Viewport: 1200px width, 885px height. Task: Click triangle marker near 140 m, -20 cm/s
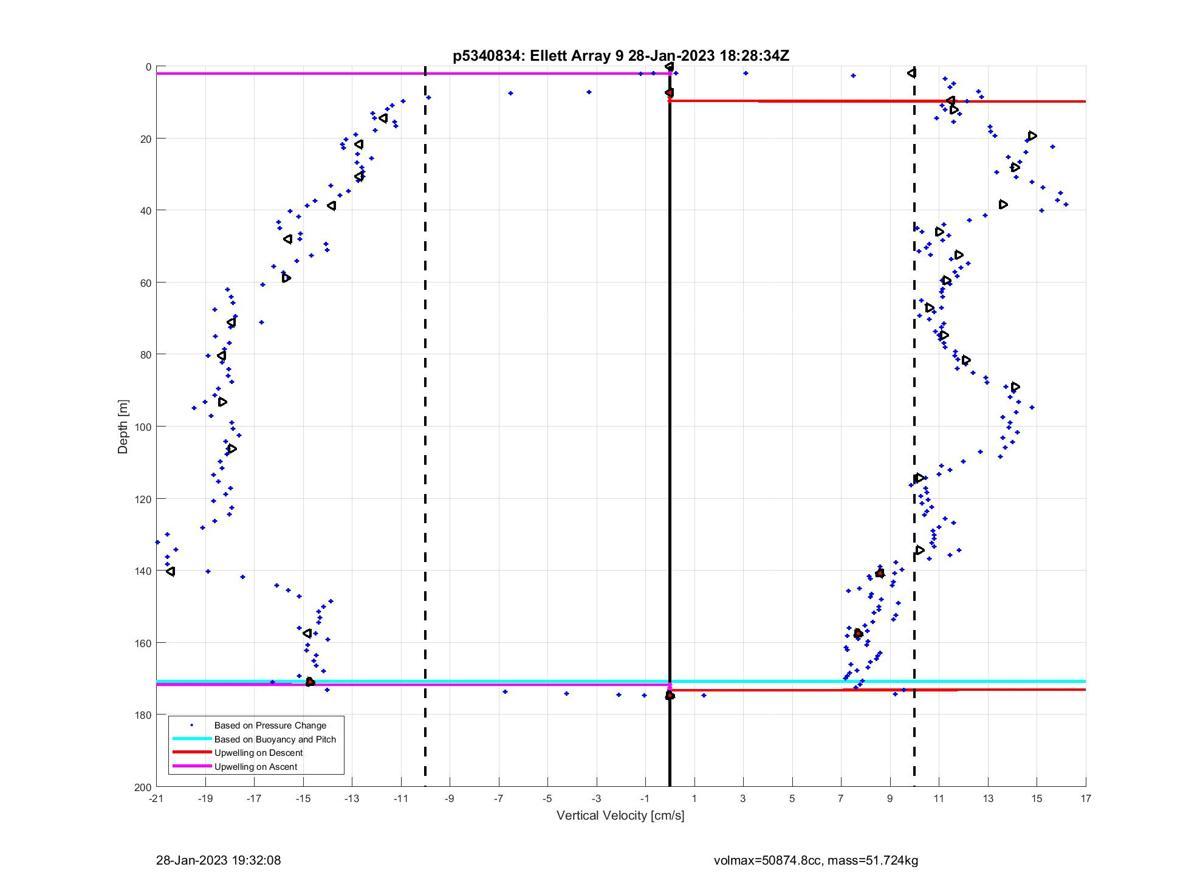tap(170, 571)
